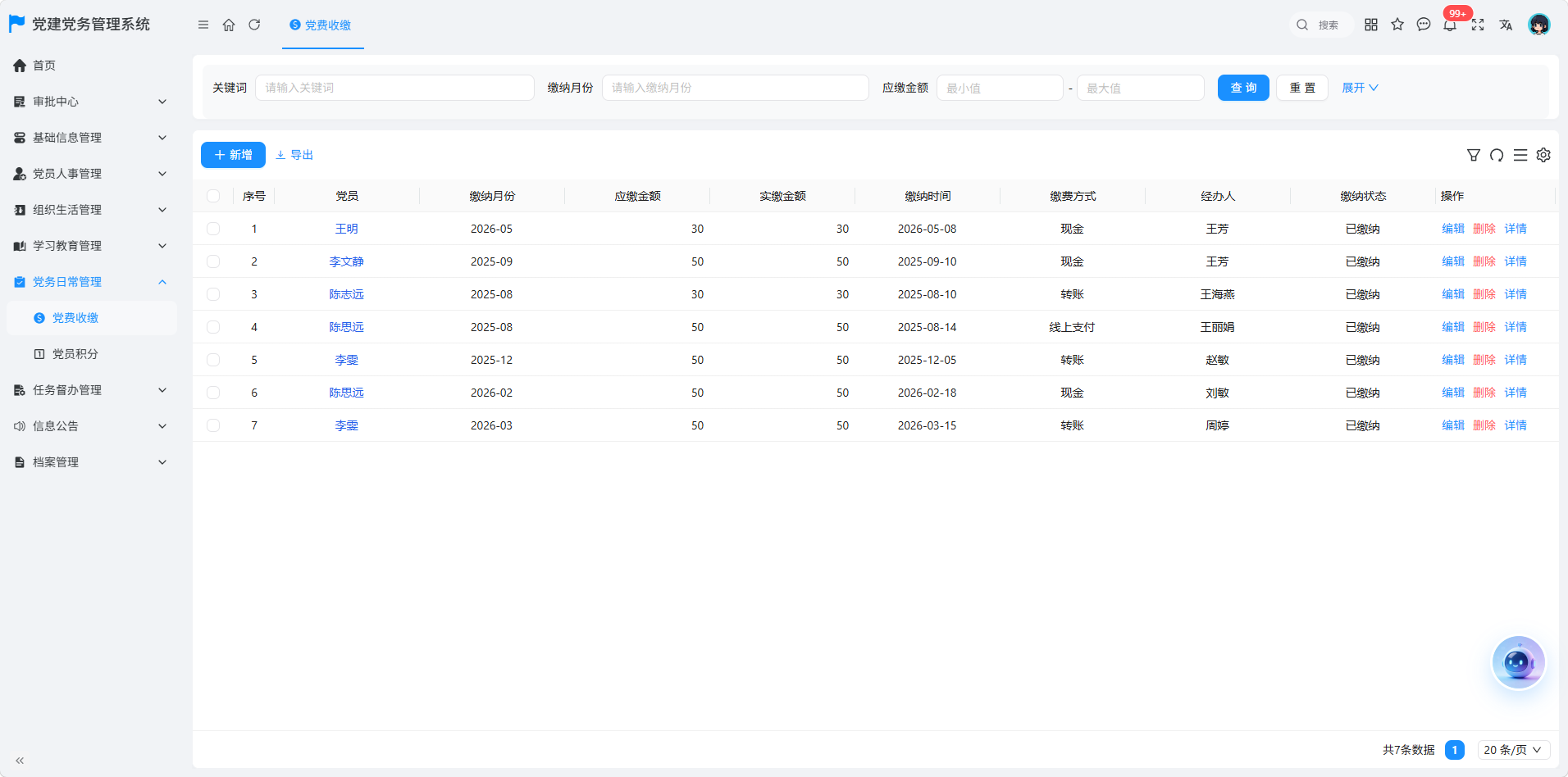
Task: Select checkbox of row 7
Action: coord(213,425)
